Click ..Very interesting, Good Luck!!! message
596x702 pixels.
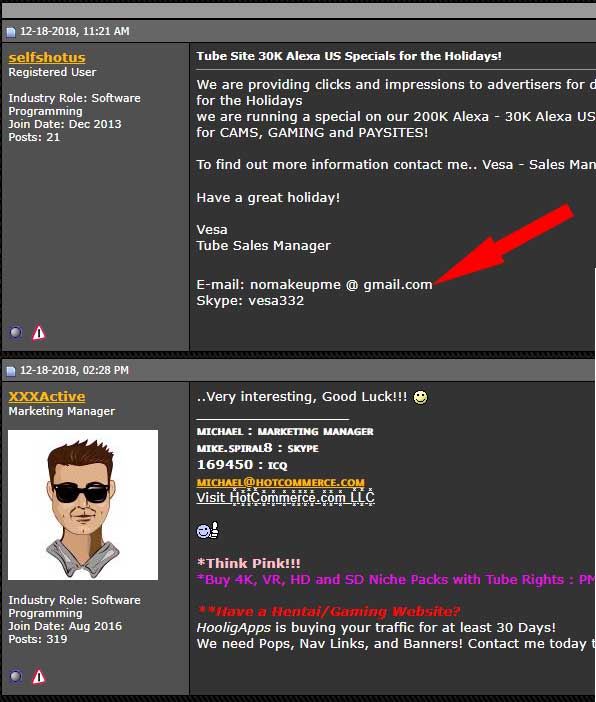click(302, 397)
